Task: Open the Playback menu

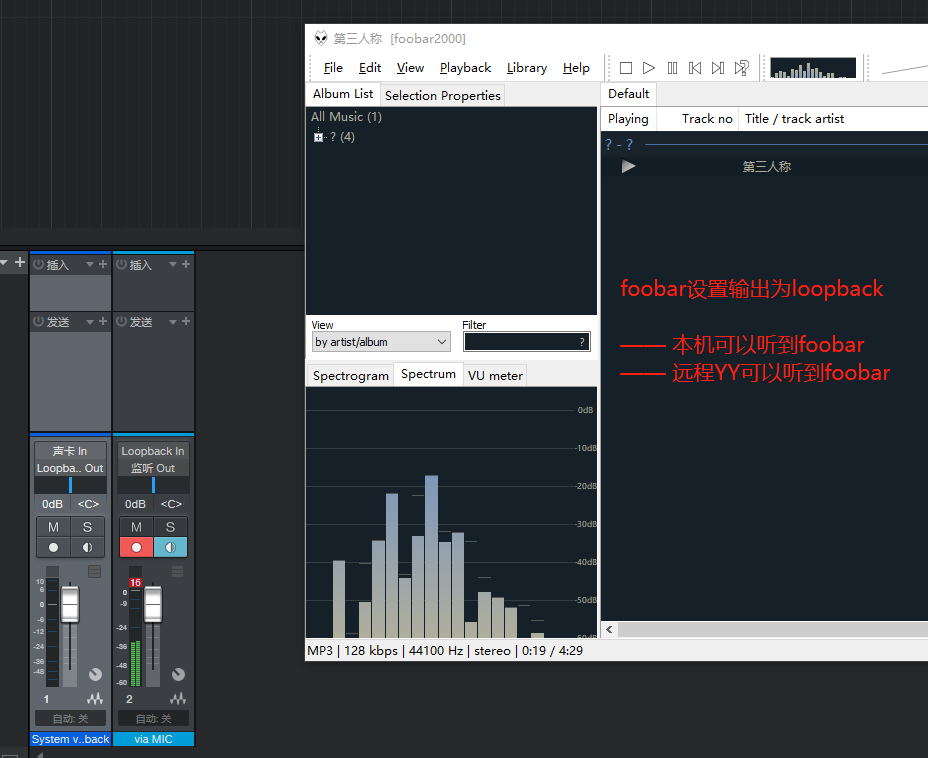Action: (465, 68)
